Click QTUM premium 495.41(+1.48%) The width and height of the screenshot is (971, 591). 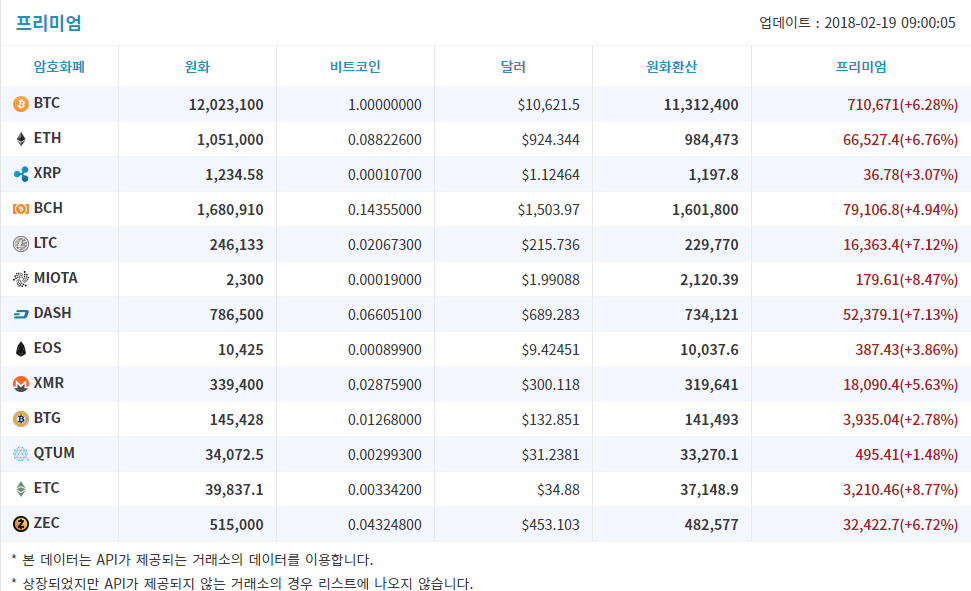[x=907, y=455]
